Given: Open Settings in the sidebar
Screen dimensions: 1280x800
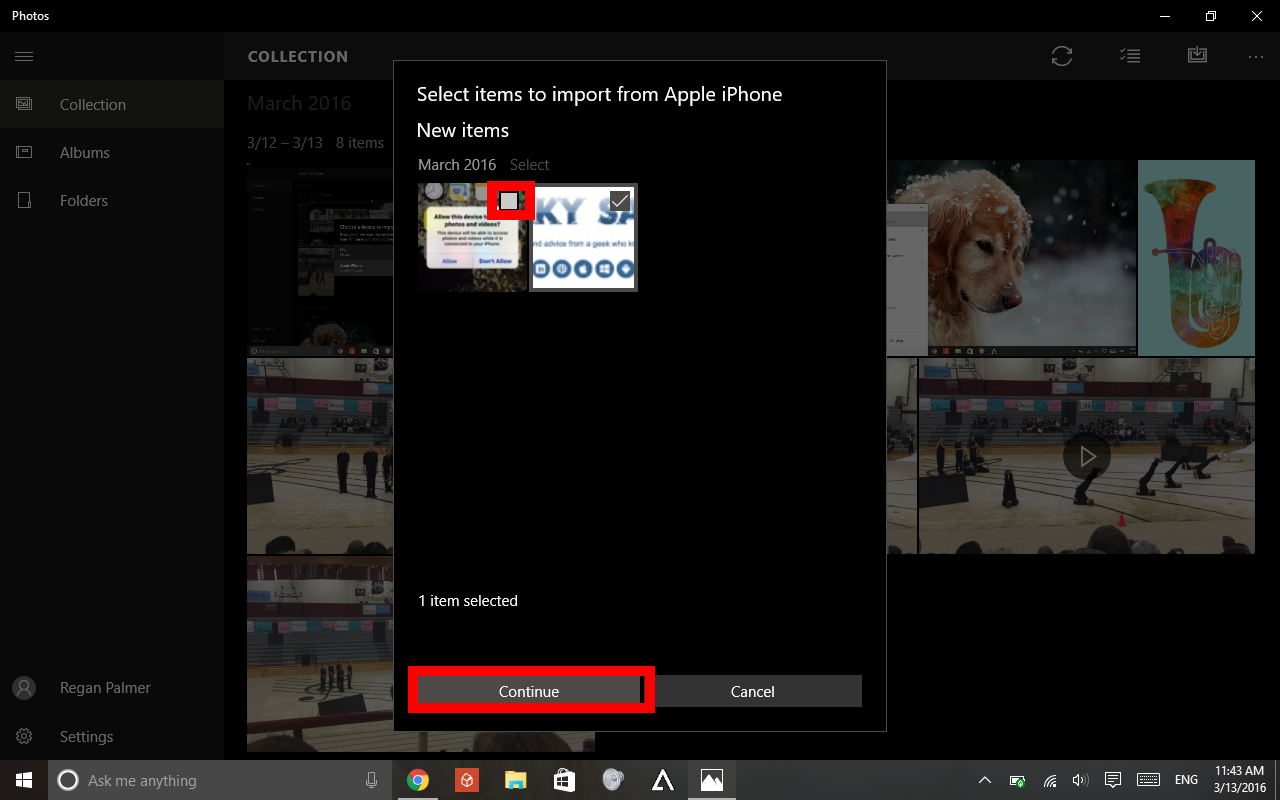Looking at the screenshot, I should pos(112,736).
